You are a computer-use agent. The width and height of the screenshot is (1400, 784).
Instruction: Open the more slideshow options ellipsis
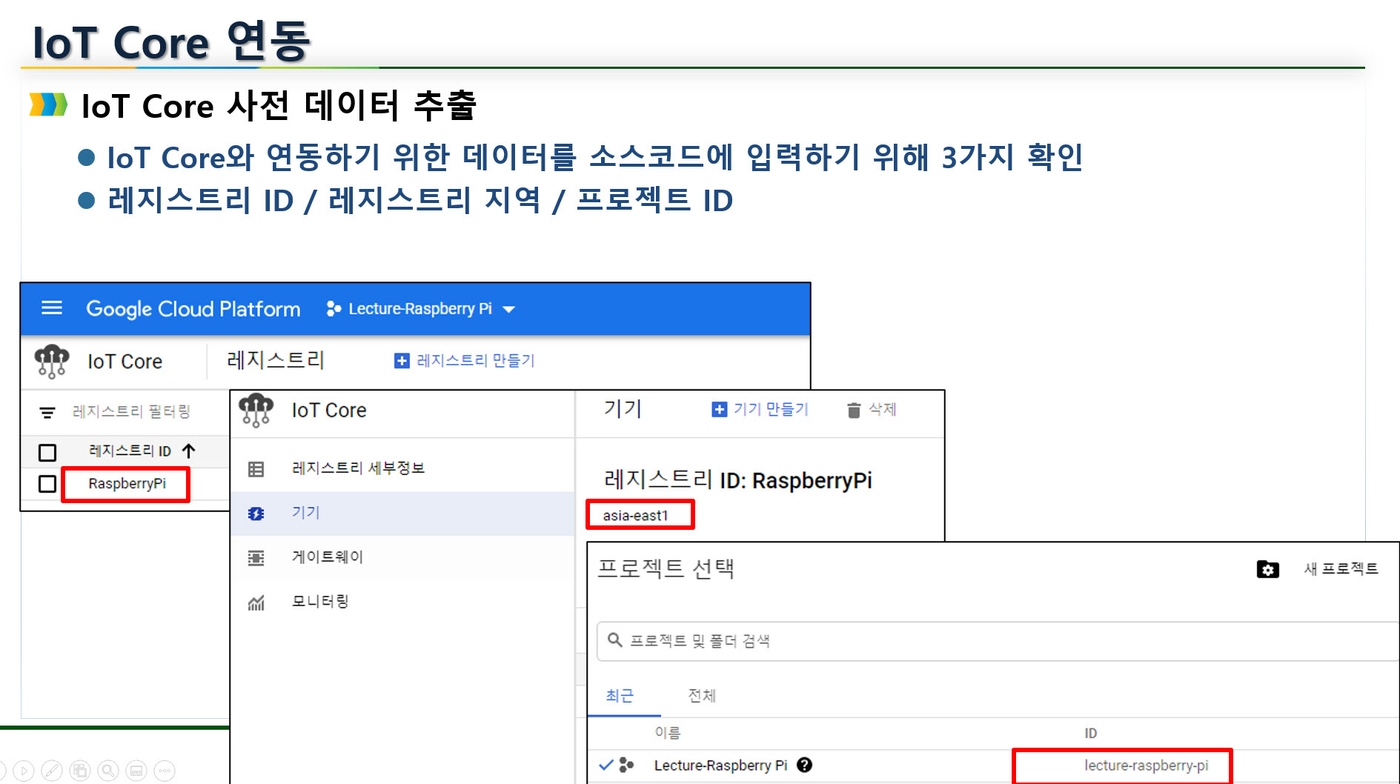click(166, 771)
